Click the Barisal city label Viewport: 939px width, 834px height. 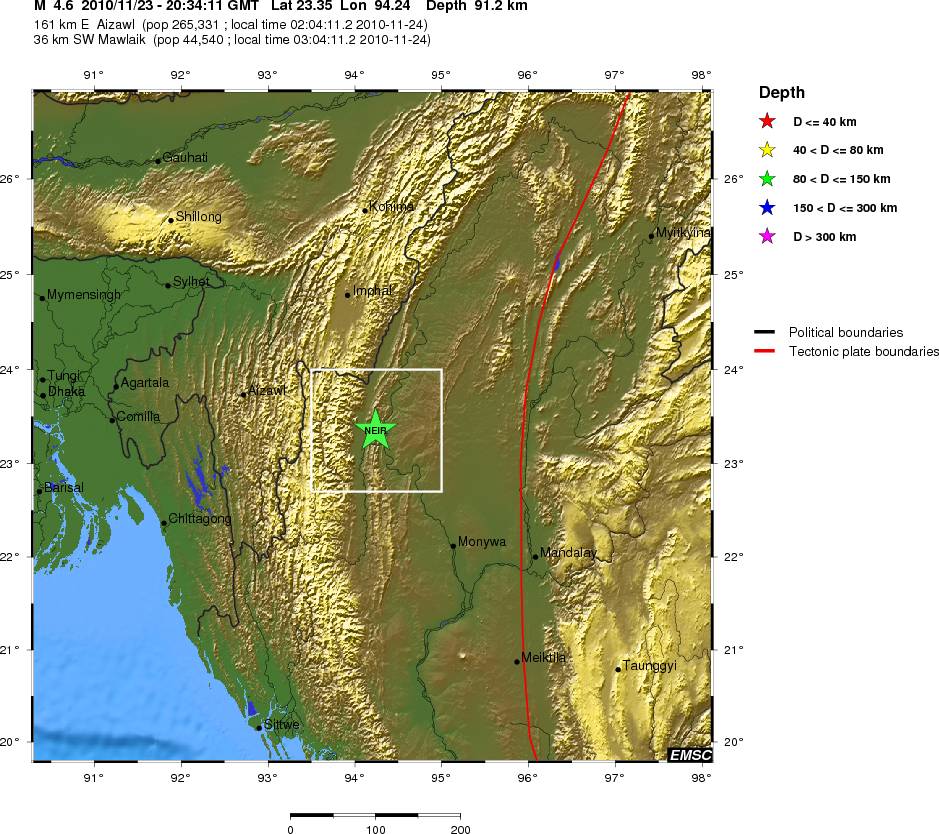[x=63, y=487]
